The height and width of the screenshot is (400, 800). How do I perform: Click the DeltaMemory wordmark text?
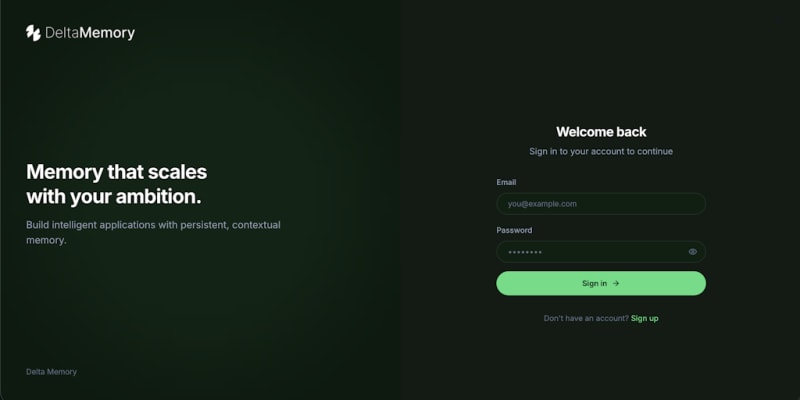90,33
